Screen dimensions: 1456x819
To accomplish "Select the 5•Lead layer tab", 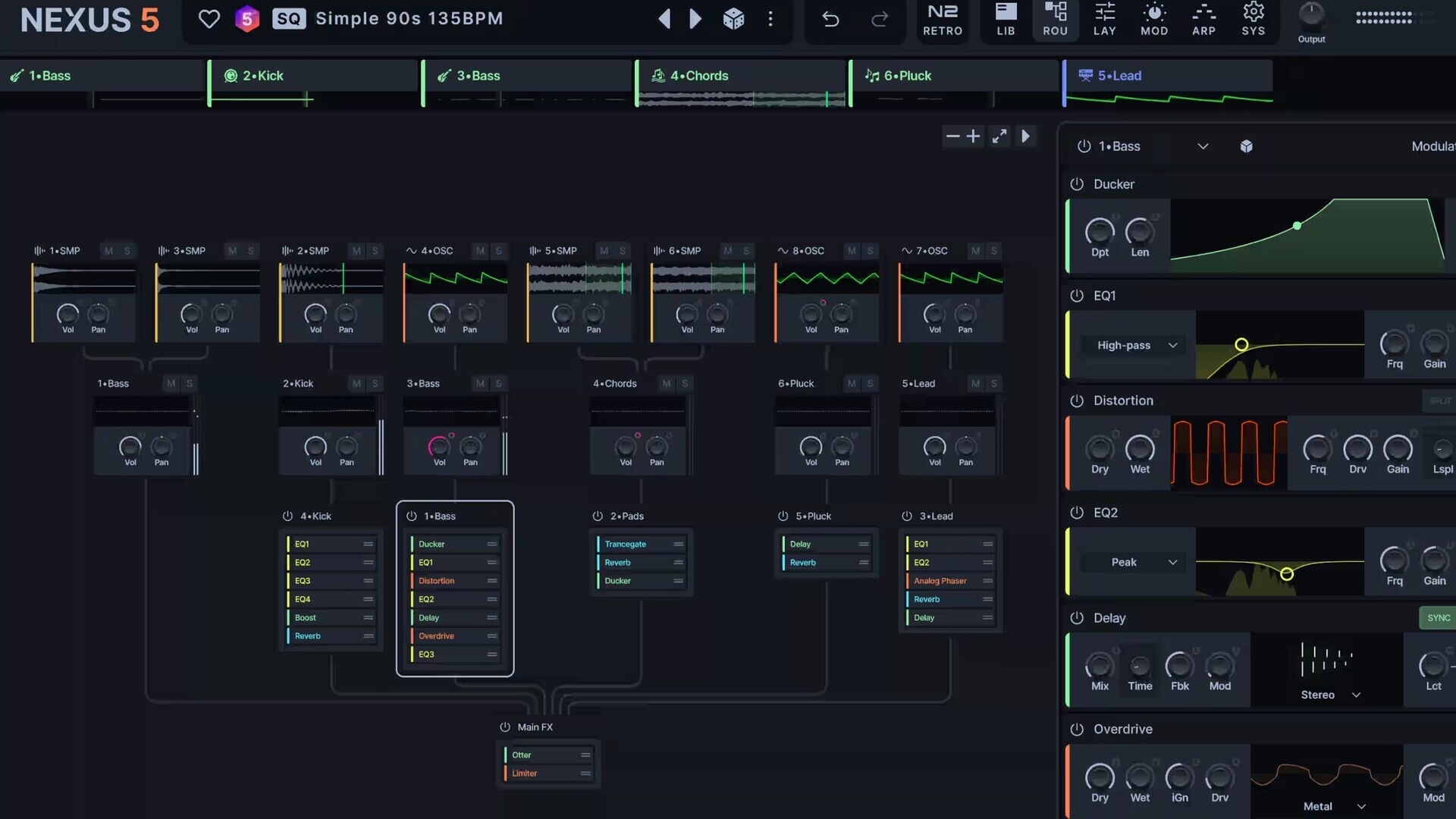I will (x=1169, y=76).
